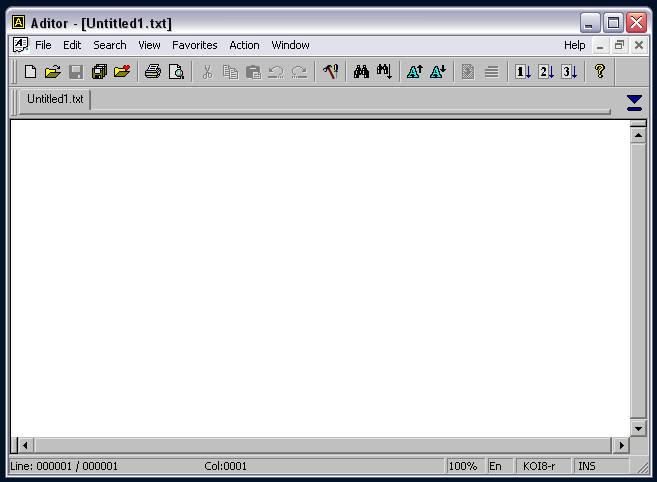Click the Col:0001 status field

click(x=225, y=466)
